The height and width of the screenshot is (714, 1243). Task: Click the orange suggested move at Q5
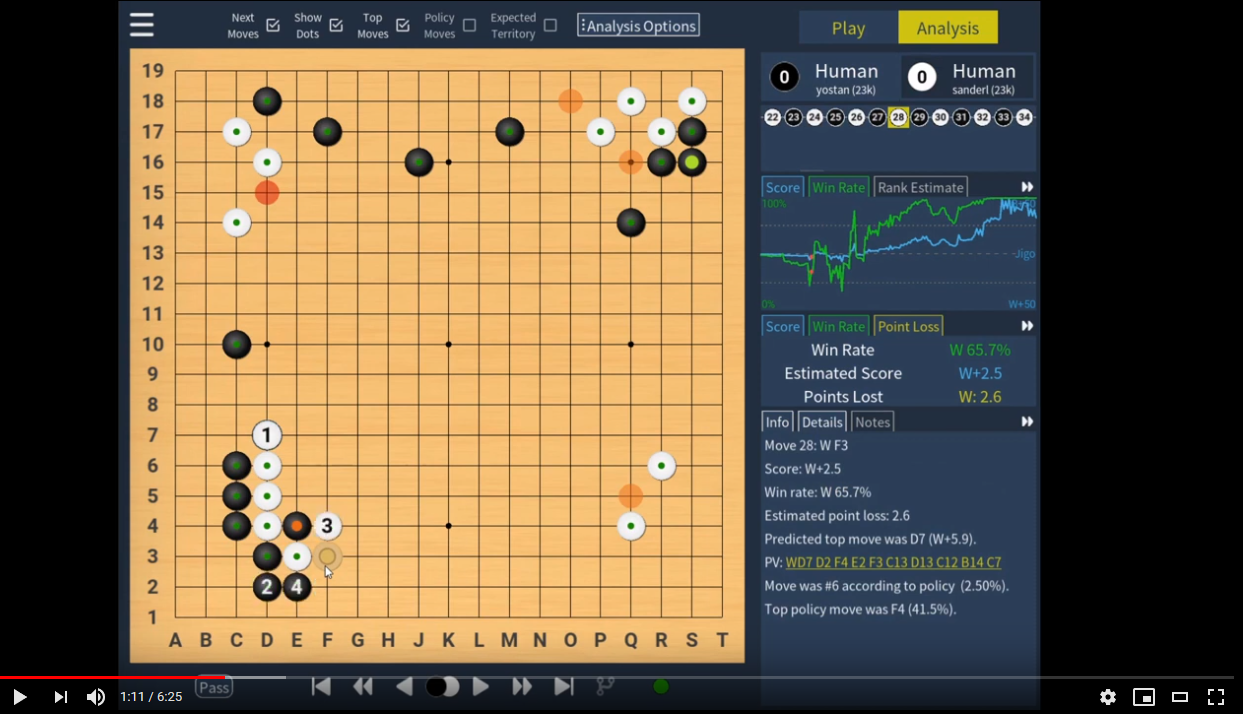(631, 496)
